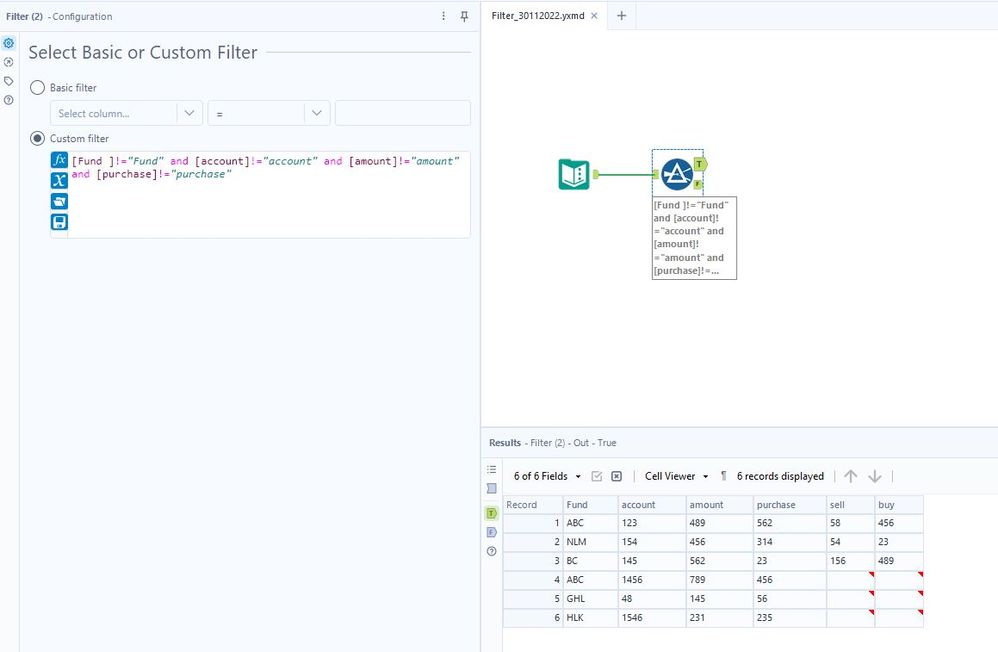Open Results window help icon
The image size is (998, 652).
pos(491,551)
